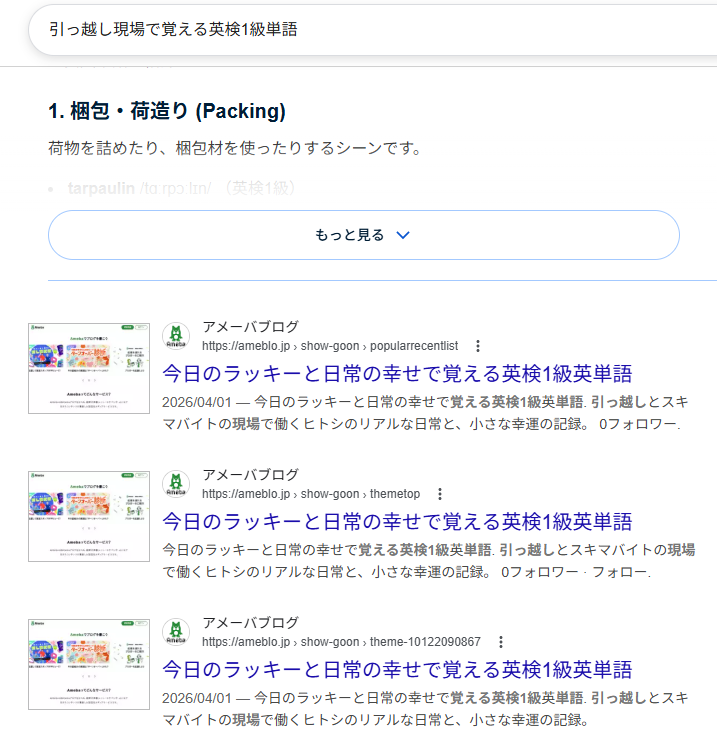
Task: Click the ameblo.jp › show-goon › themetop URL
Action: (x=310, y=494)
